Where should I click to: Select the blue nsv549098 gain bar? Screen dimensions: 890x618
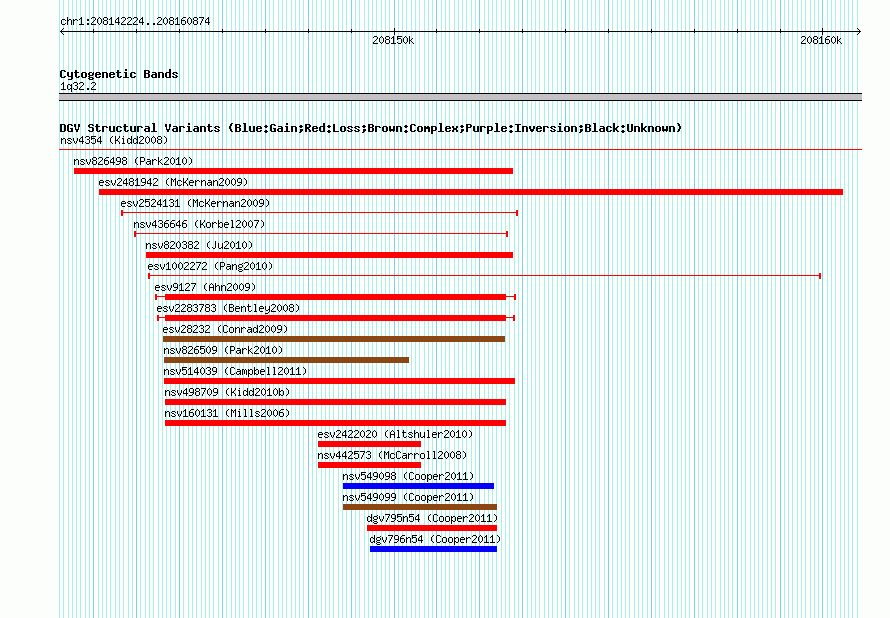[x=418, y=486]
